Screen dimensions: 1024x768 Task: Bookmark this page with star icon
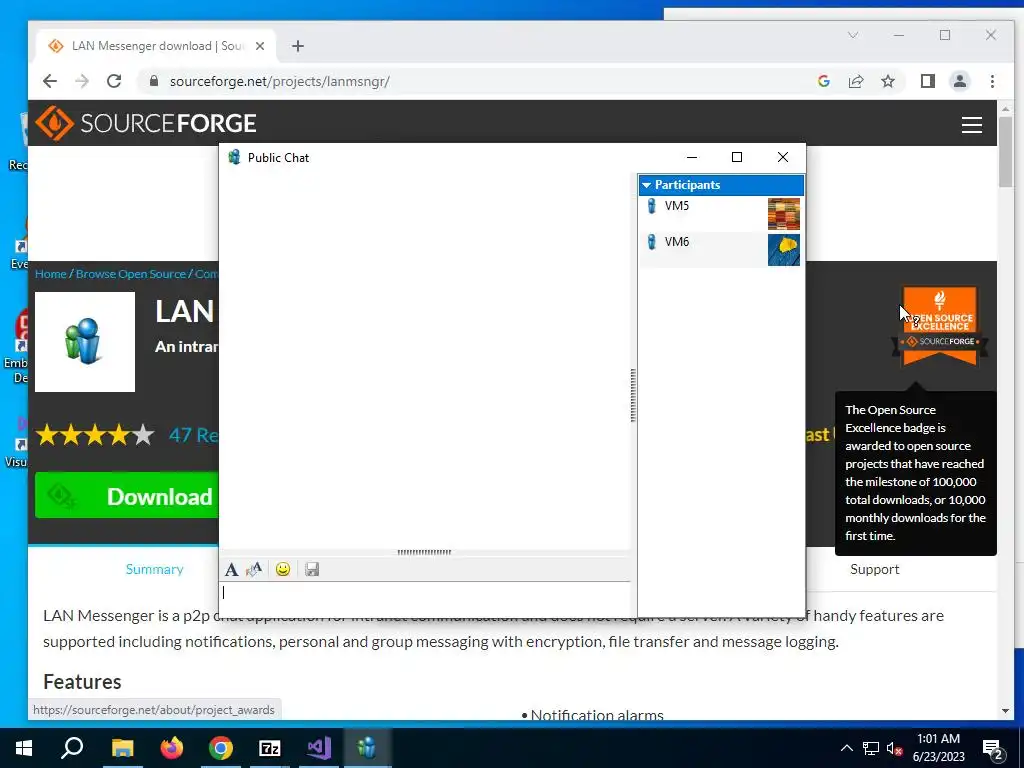pos(888,81)
